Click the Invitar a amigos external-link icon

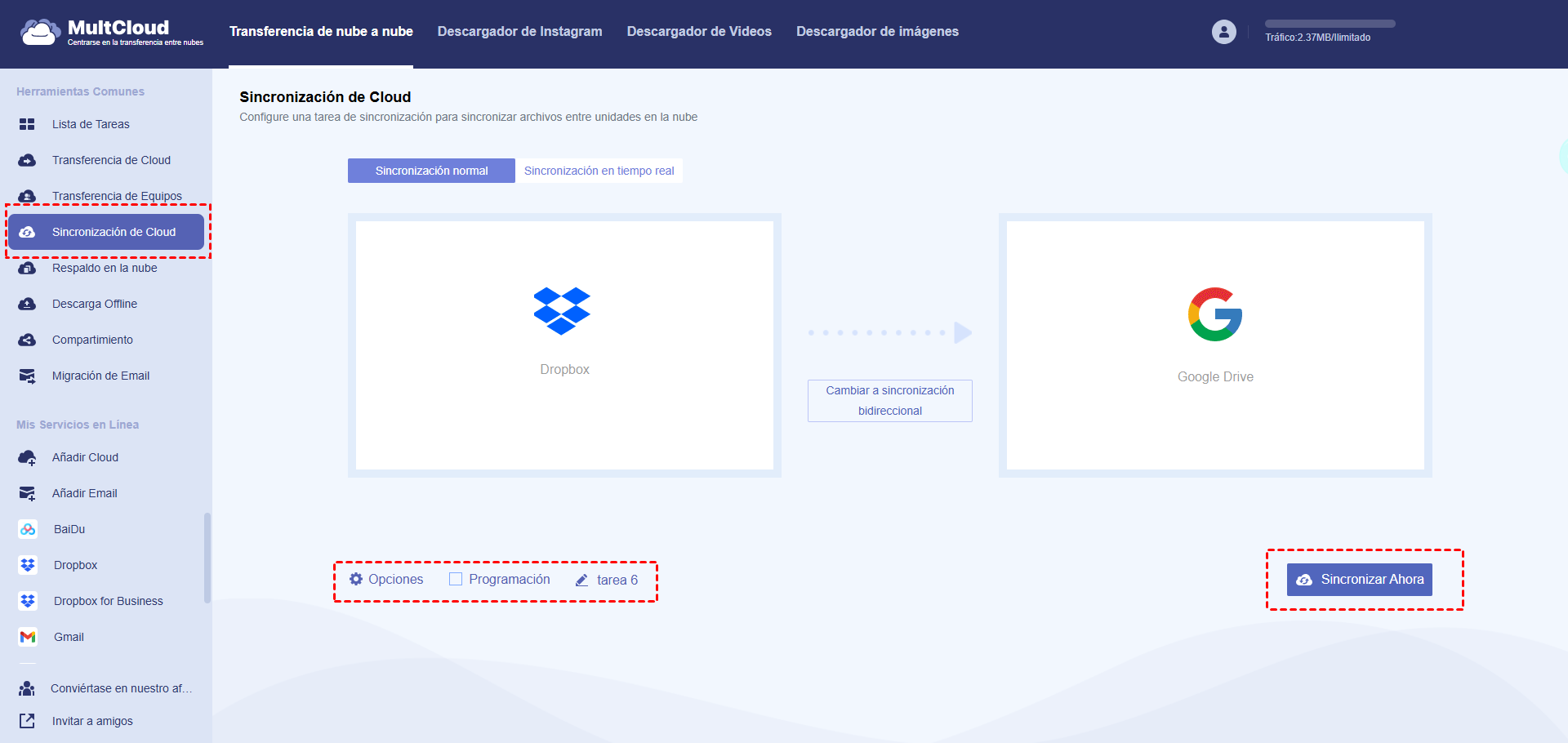pos(27,721)
